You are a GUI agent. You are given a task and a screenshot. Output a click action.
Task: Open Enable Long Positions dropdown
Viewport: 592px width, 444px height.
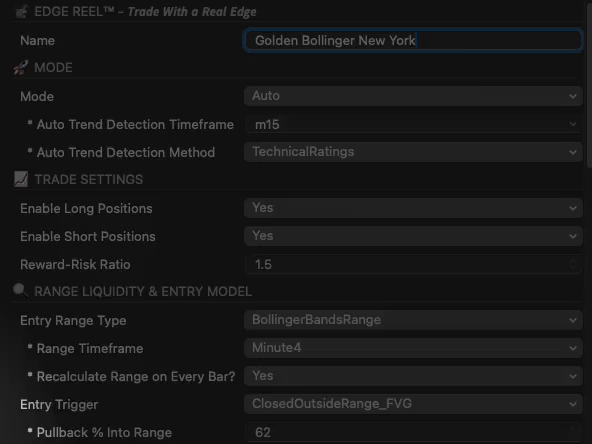coord(413,208)
